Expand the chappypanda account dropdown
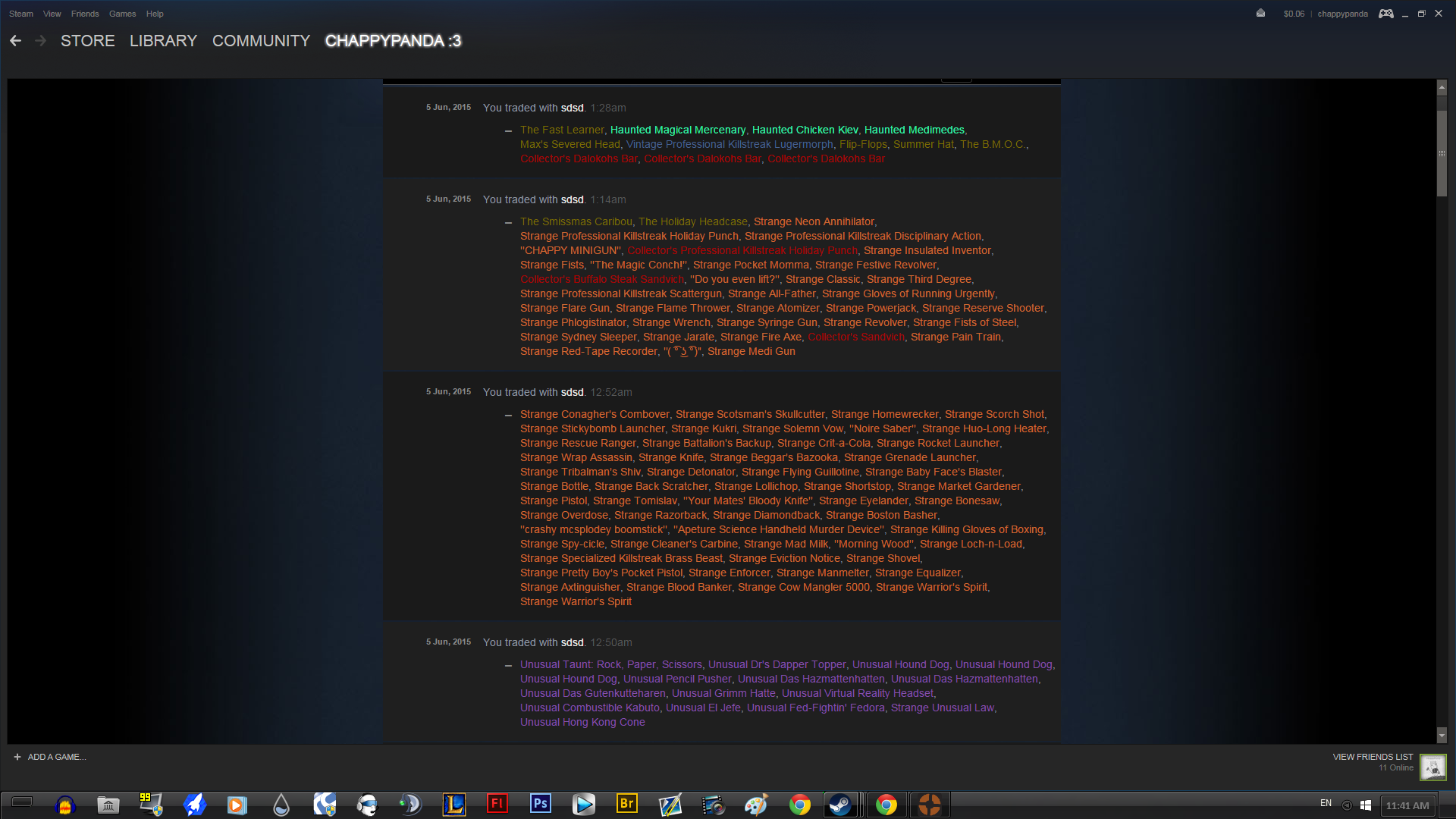1456x819 pixels. [1342, 14]
